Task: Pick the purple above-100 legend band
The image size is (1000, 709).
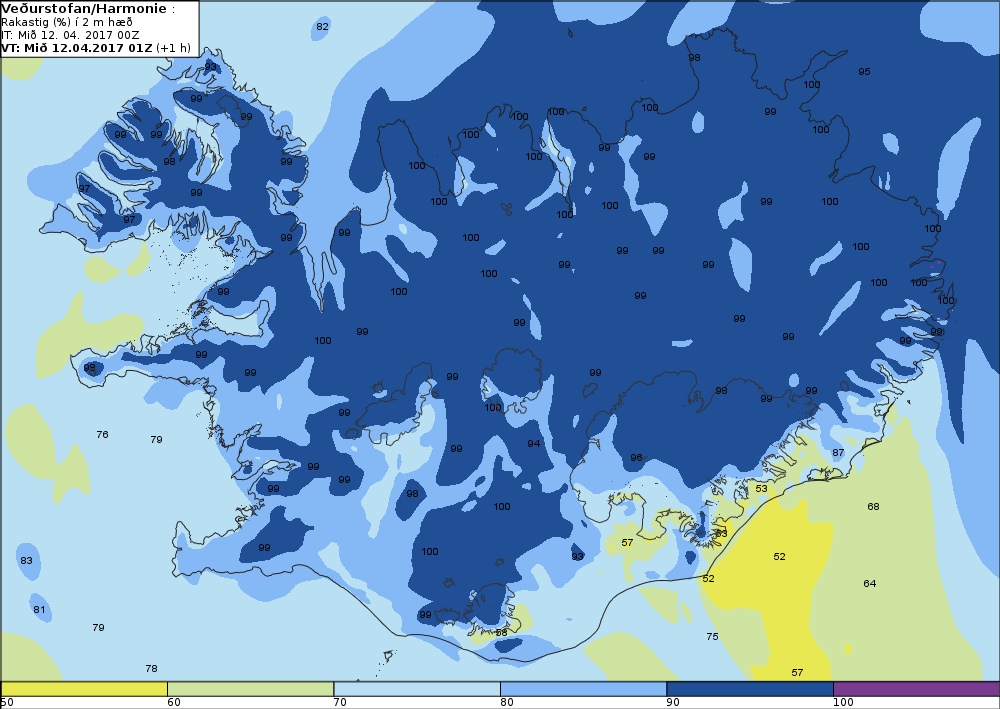Action: tap(916, 689)
